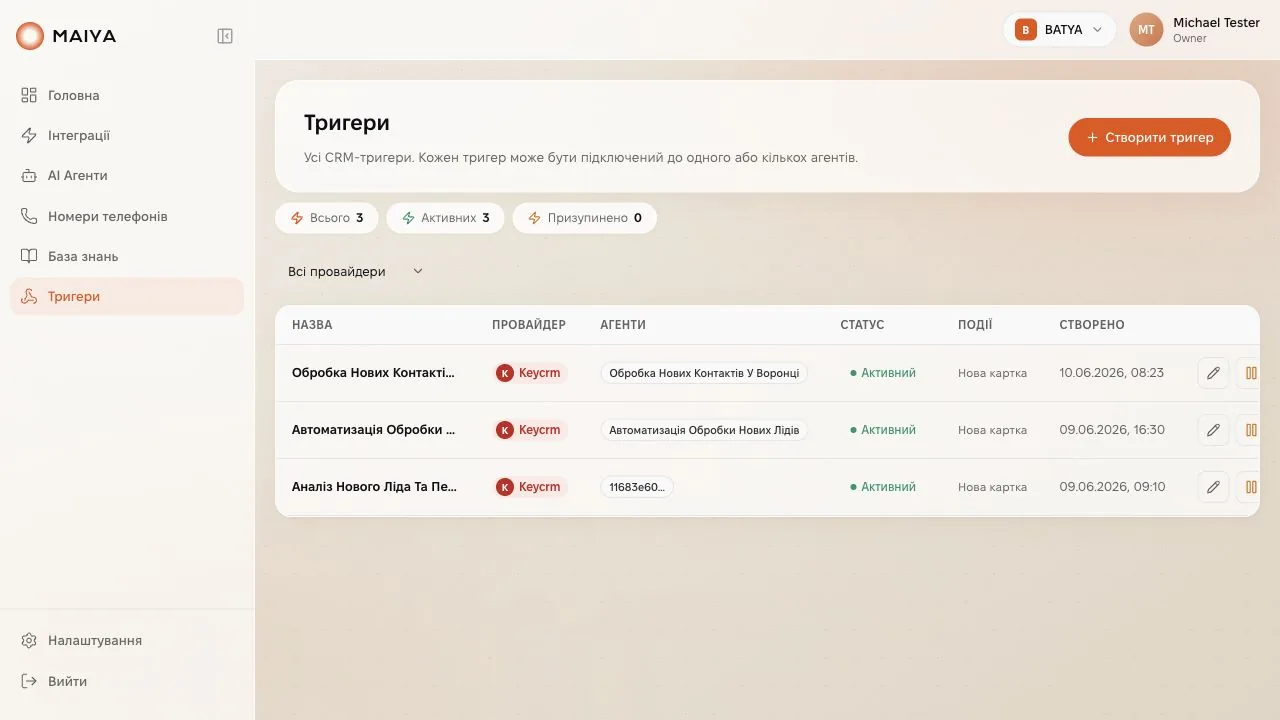This screenshot has width=1280, height=720.
Task: Filter by Активних 3 chip
Action: tap(446, 218)
